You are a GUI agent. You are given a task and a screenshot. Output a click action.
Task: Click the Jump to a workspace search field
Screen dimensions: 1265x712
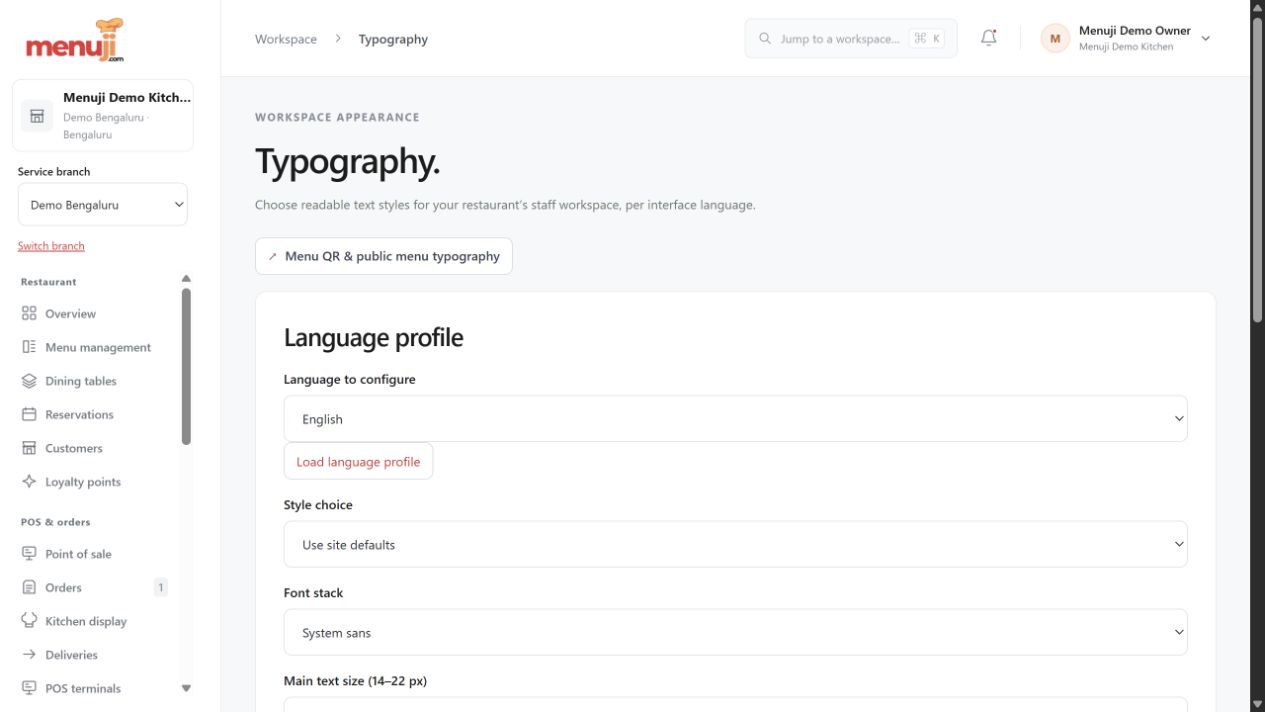pos(851,39)
